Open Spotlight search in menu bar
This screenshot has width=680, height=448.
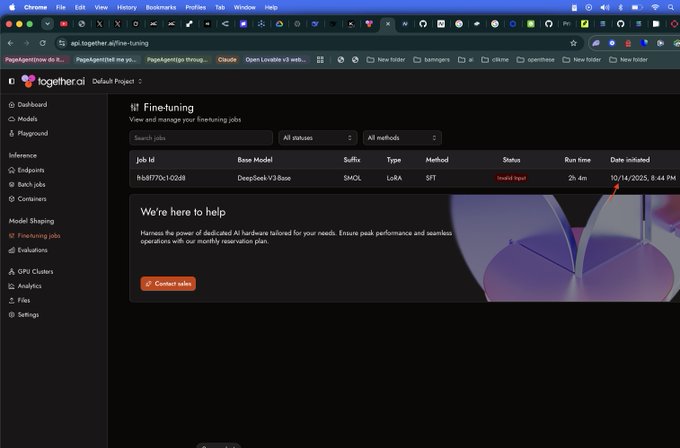671,7
